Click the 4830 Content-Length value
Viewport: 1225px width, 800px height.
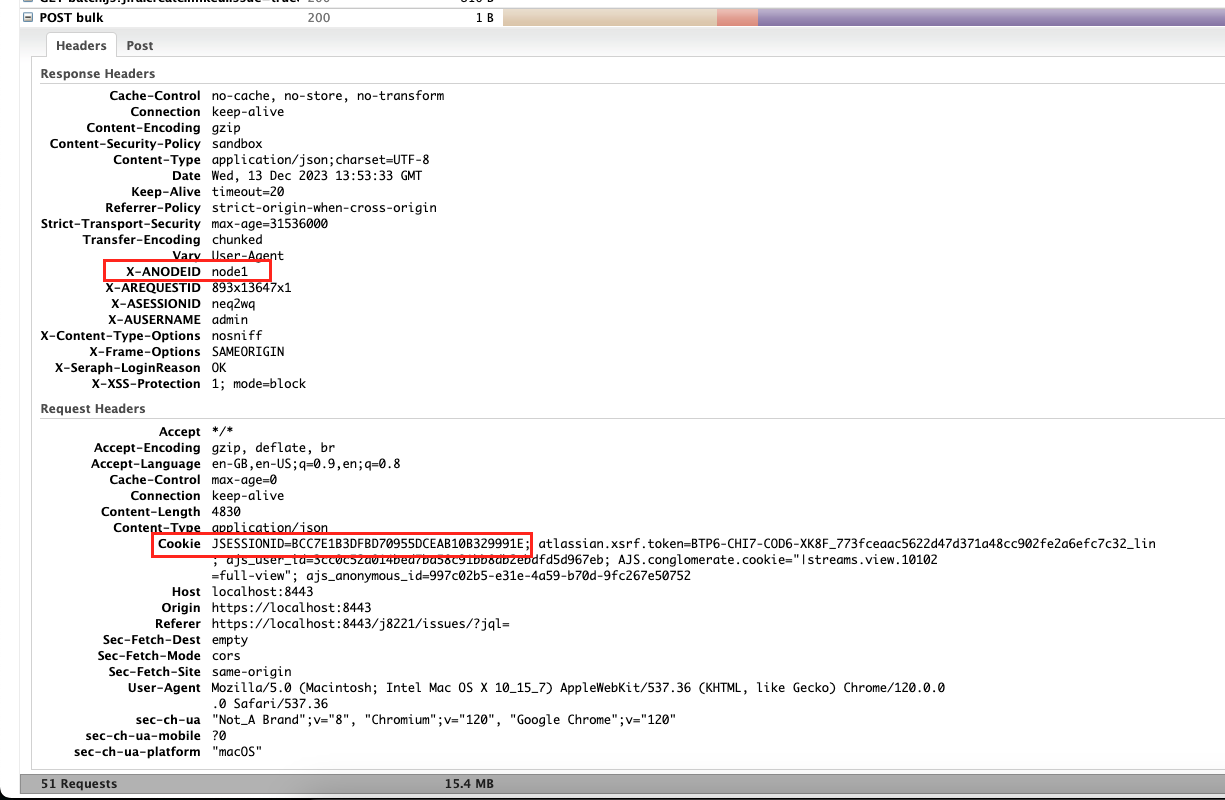click(226, 512)
